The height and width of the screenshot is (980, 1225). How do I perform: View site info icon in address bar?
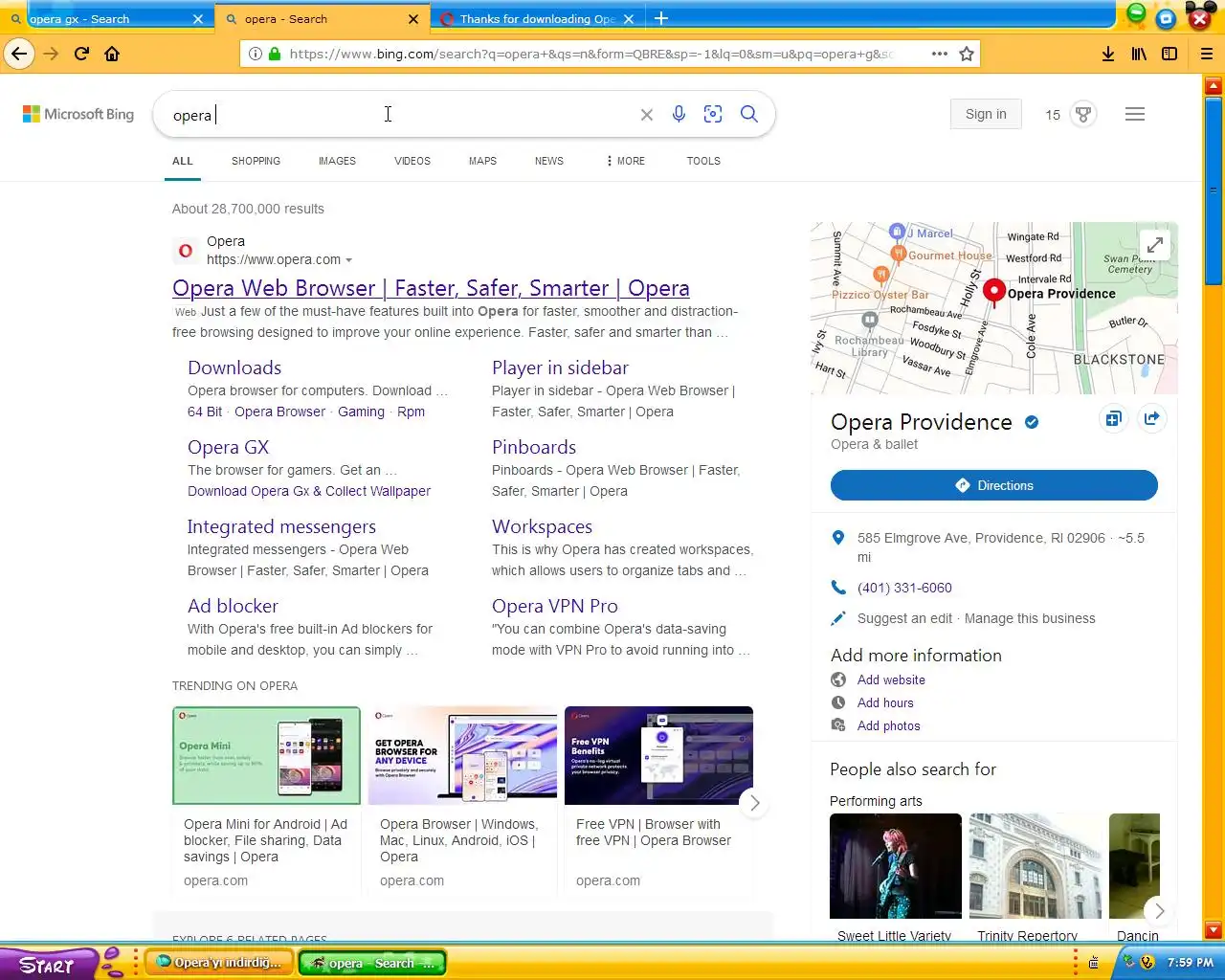255,54
